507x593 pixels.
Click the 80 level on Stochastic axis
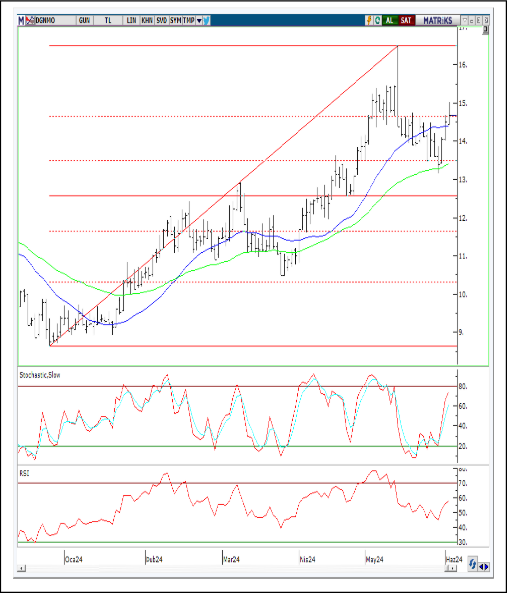pos(463,387)
